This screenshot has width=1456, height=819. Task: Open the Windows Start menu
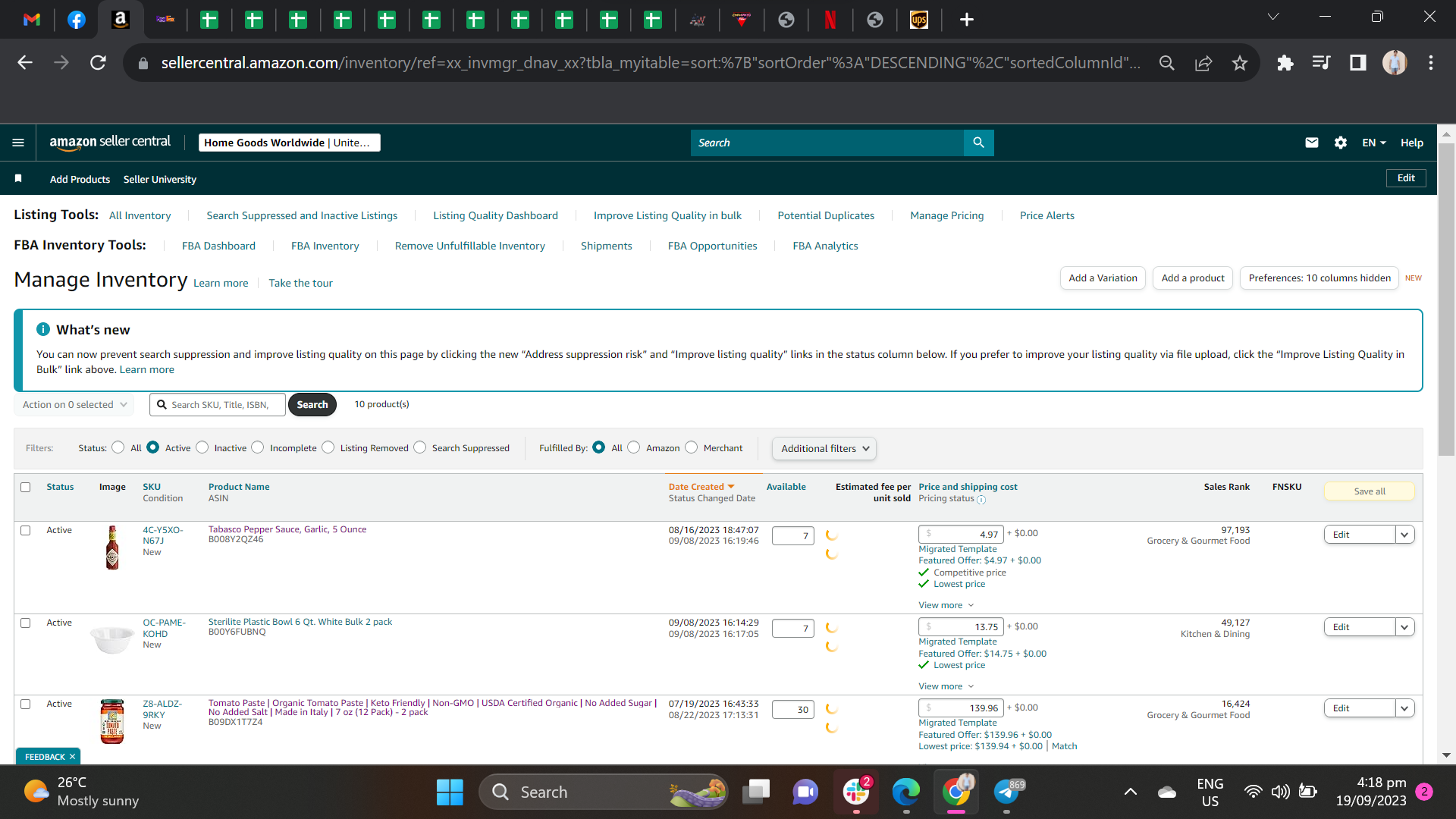(x=450, y=792)
